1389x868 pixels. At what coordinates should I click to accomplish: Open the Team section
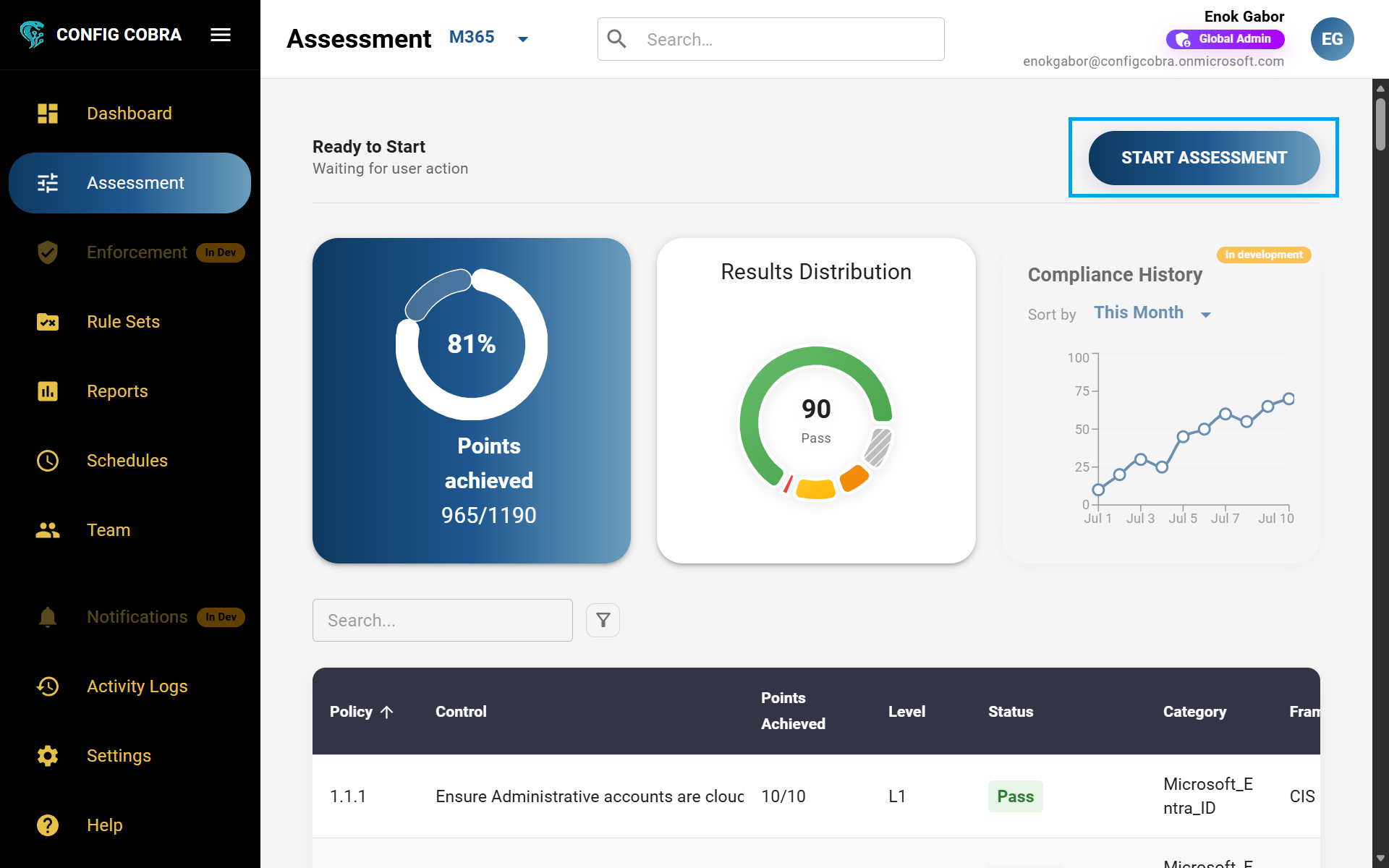(108, 530)
